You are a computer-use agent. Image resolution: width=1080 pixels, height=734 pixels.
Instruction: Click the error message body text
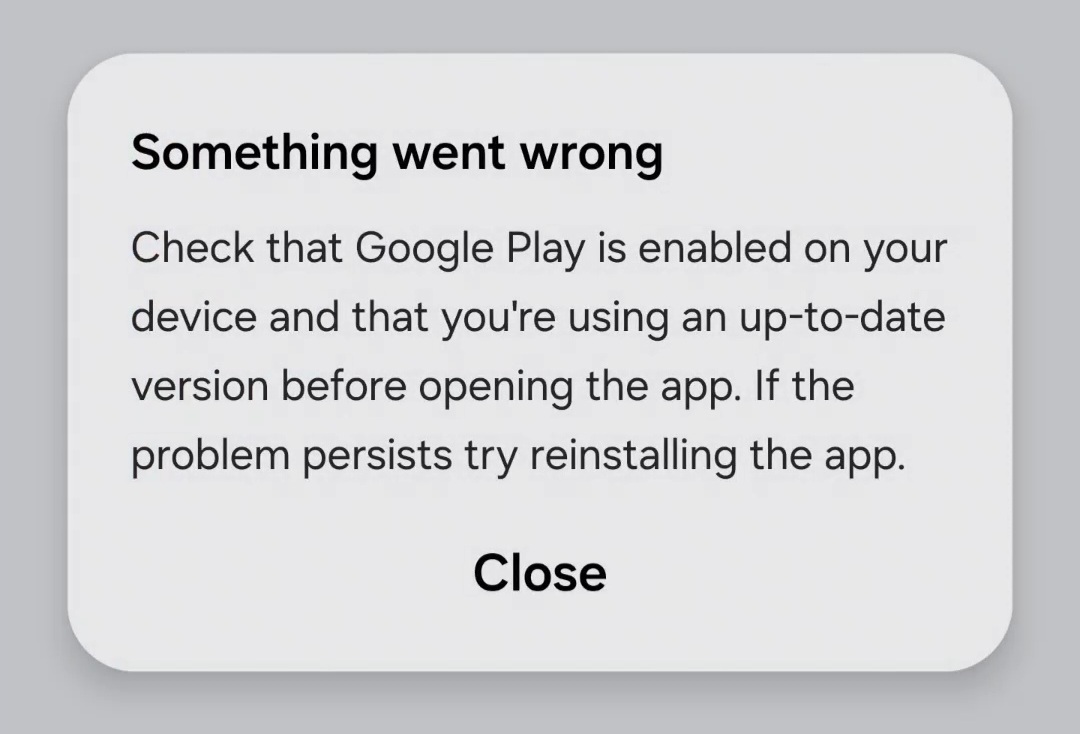[538, 350]
